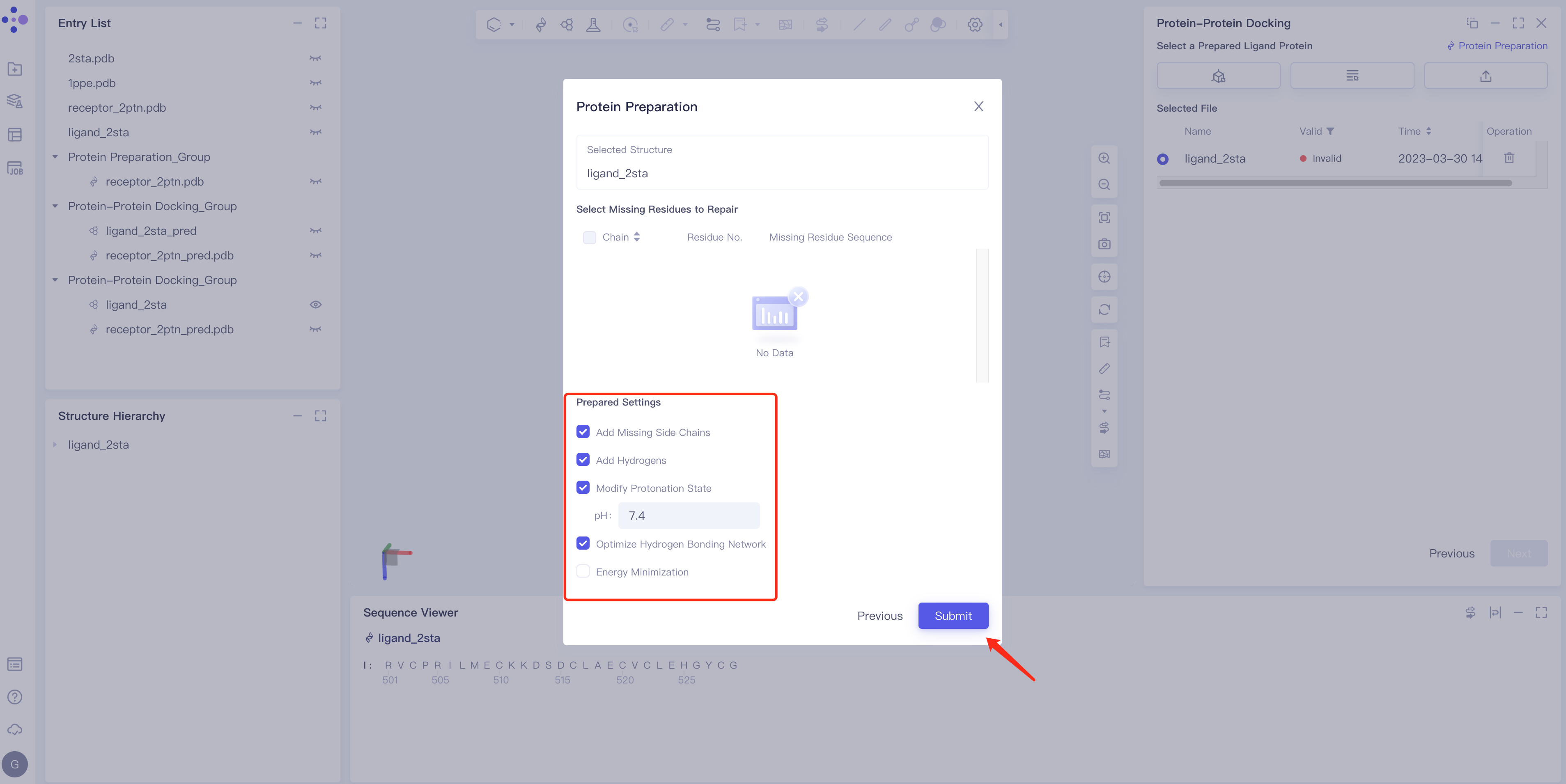The image size is (1566, 784).
Task: Click the pH value input field
Action: point(688,516)
